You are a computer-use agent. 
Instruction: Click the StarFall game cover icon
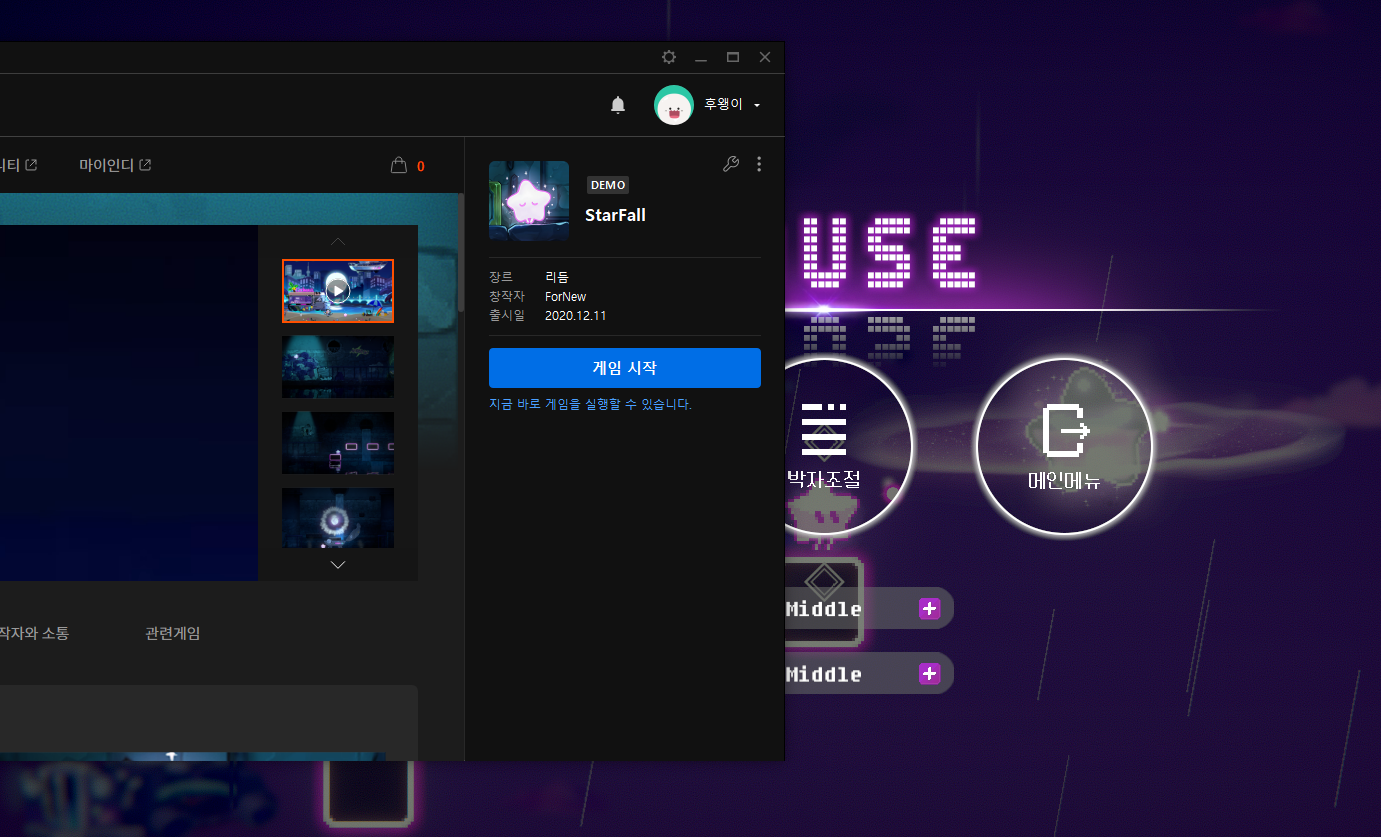[x=529, y=201]
